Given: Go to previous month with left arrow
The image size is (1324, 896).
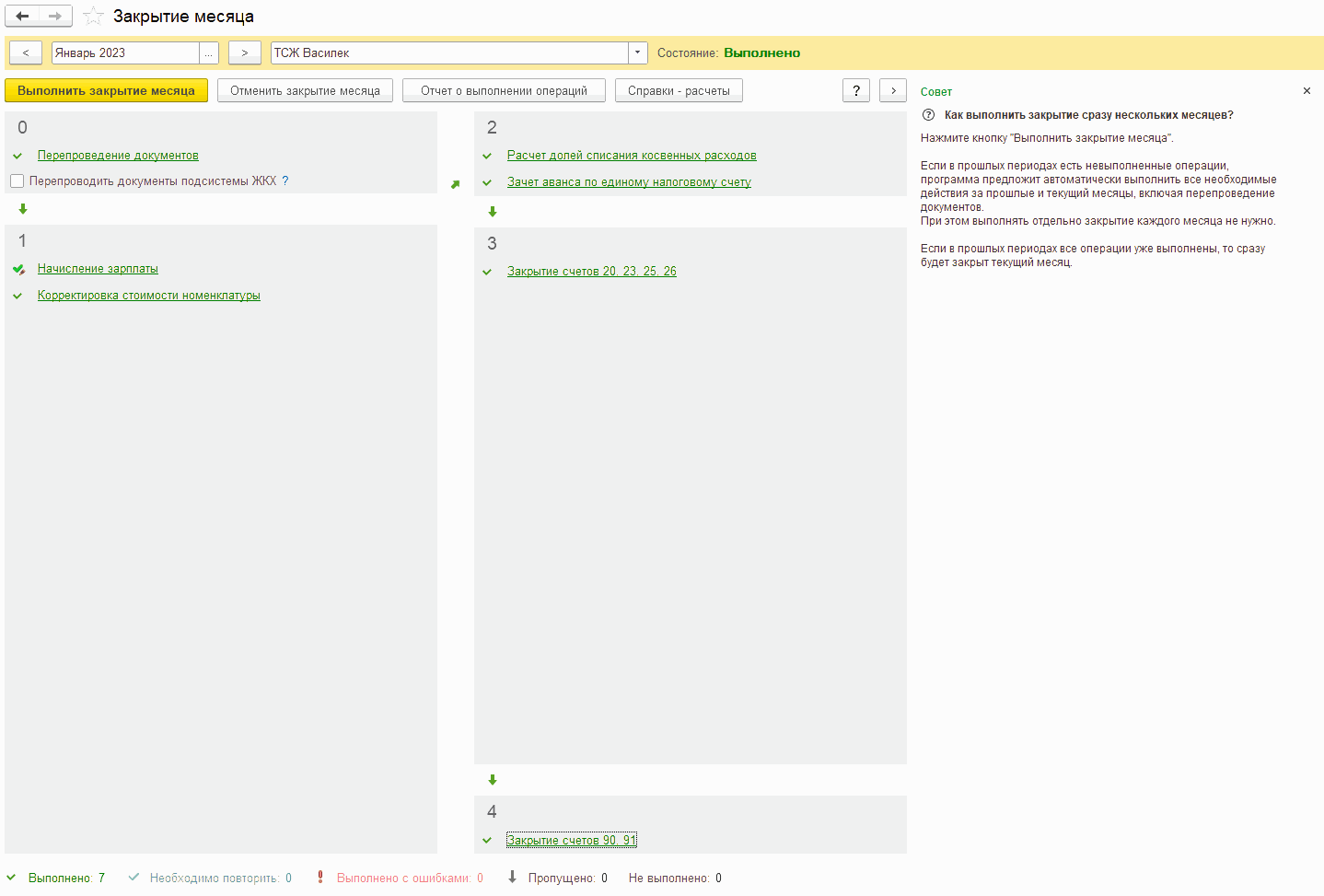Looking at the screenshot, I should (x=26, y=52).
